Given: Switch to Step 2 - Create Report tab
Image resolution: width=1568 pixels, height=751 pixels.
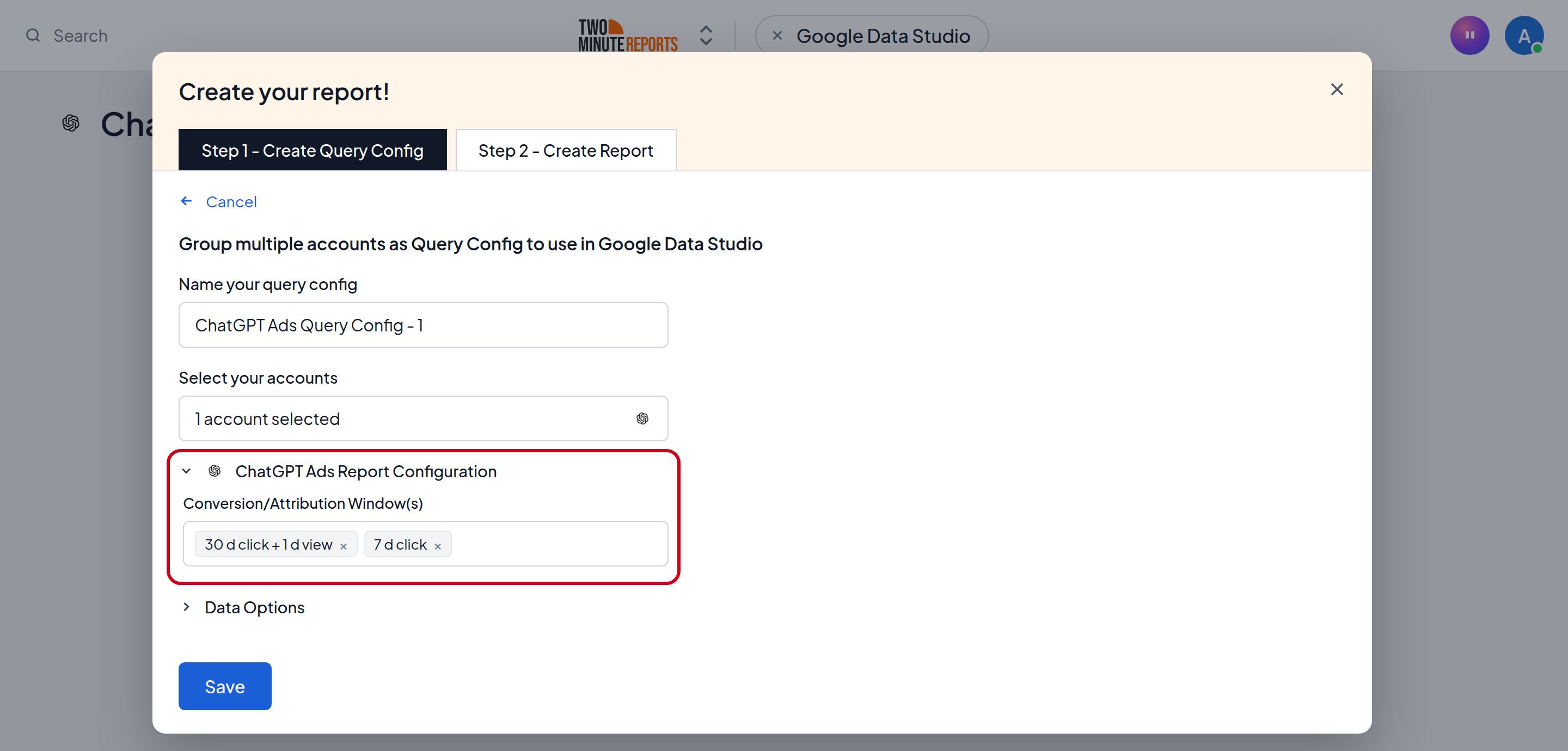Looking at the screenshot, I should pyautogui.click(x=566, y=150).
